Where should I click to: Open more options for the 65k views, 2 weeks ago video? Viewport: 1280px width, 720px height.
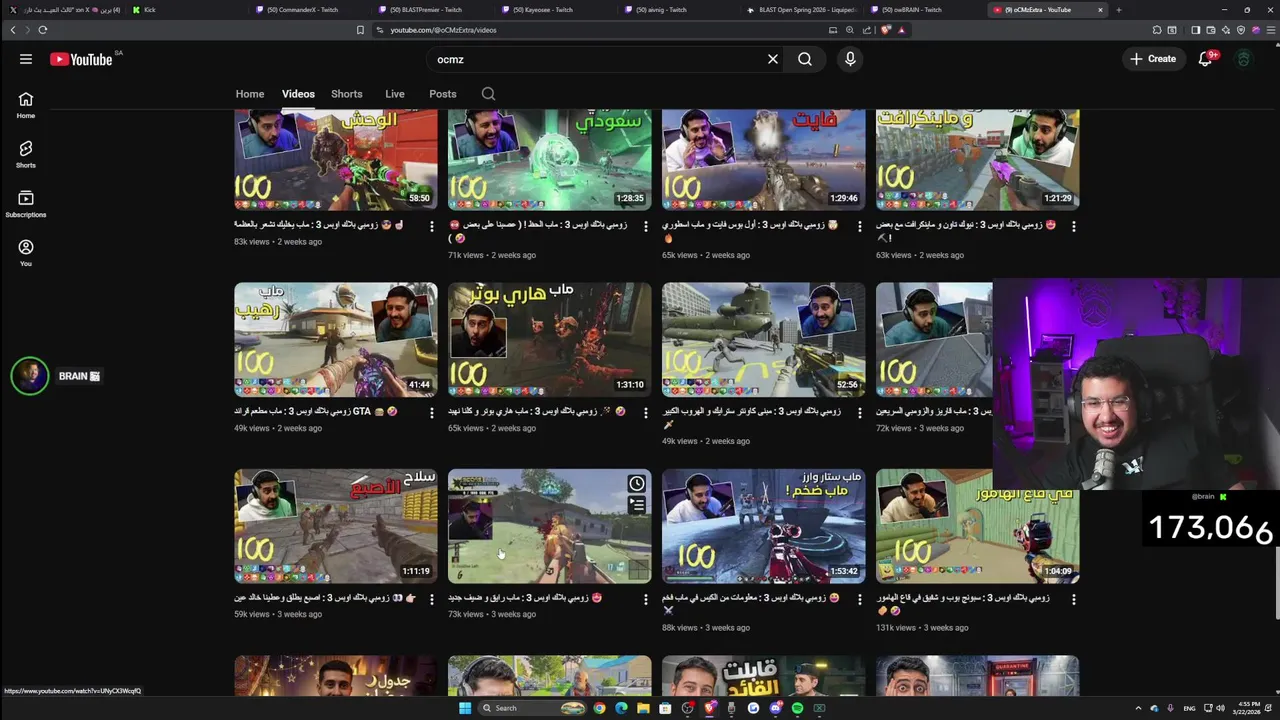pos(860,227)
